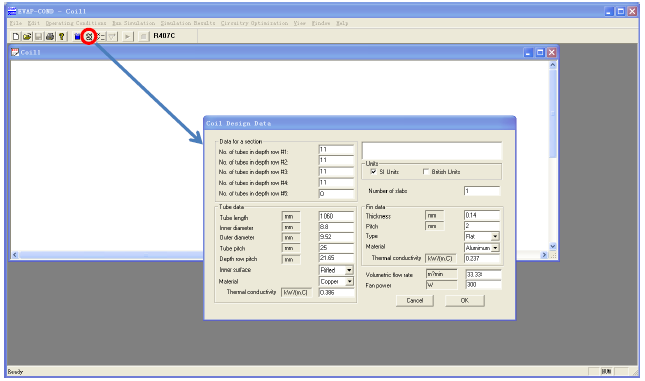Click the New document toolbar icon
Viewport: 645px width, 381px height.
16,37
